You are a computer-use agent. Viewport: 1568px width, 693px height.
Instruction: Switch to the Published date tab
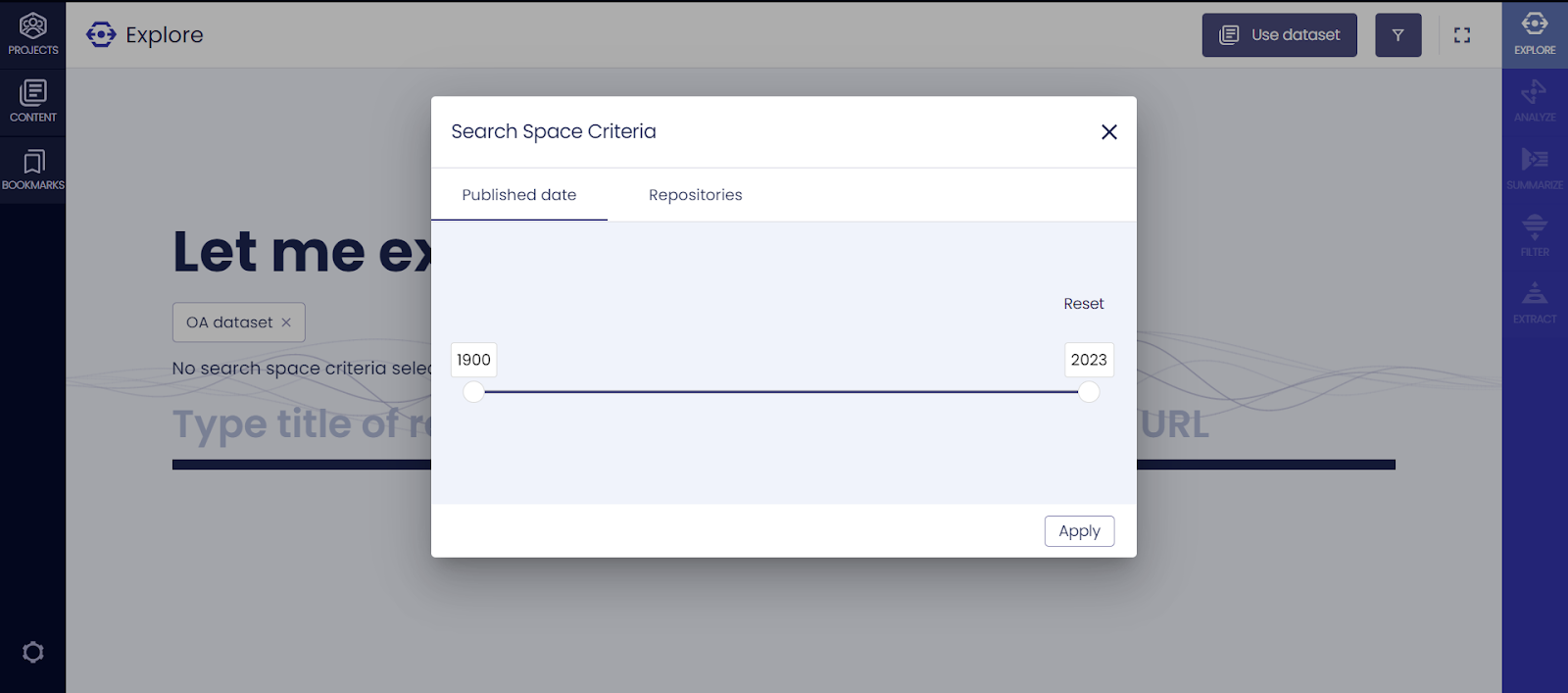pos(519,195)
